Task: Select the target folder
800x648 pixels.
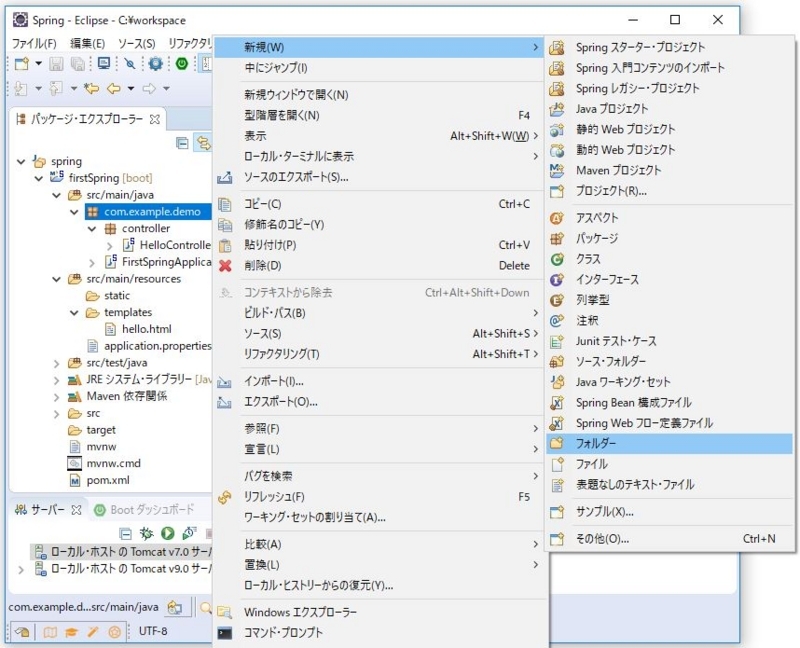Action: pos(101,430)
